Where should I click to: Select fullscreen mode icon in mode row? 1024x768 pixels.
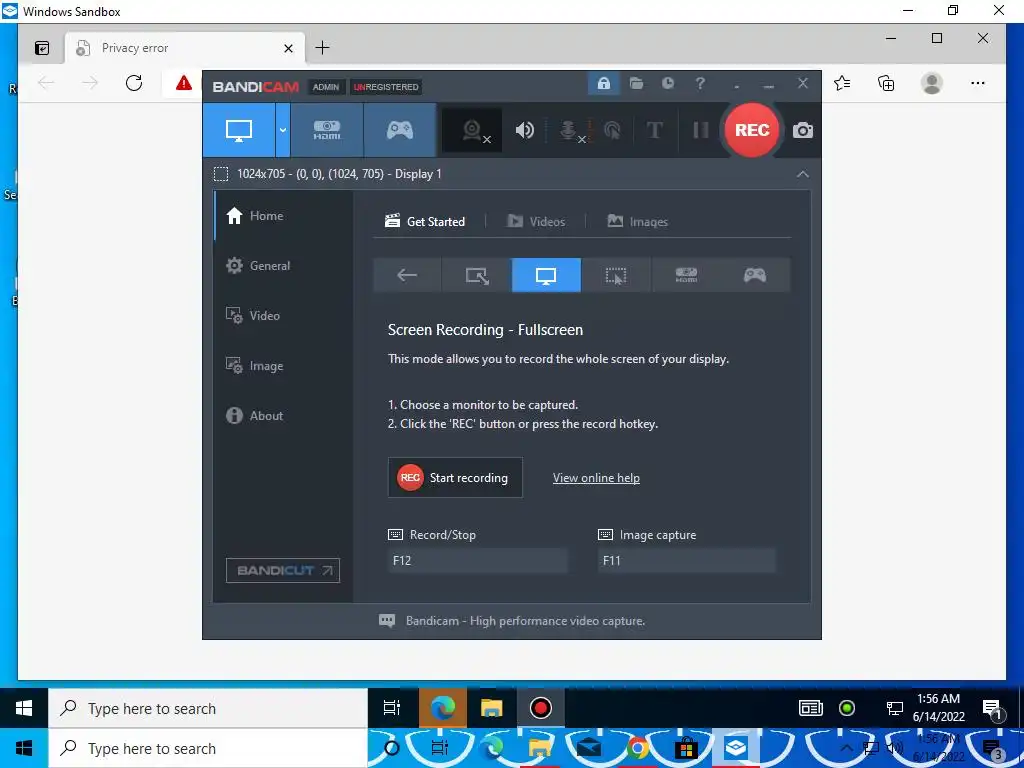coord(546,275)
